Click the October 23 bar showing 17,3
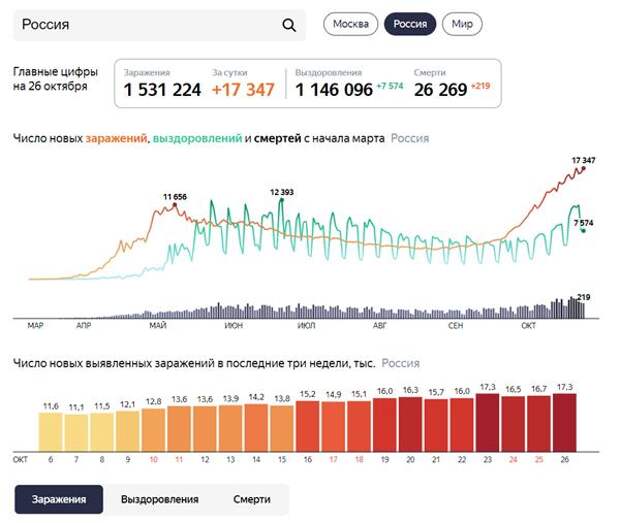The height and width of the screenshot is (523, 620). click(x=488, y=423)
